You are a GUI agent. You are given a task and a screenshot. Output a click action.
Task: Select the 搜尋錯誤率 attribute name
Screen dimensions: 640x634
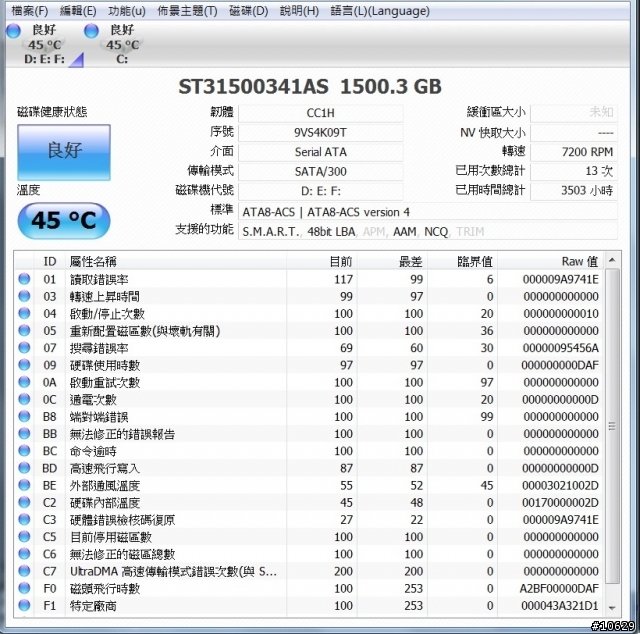[x=99, y=348]
